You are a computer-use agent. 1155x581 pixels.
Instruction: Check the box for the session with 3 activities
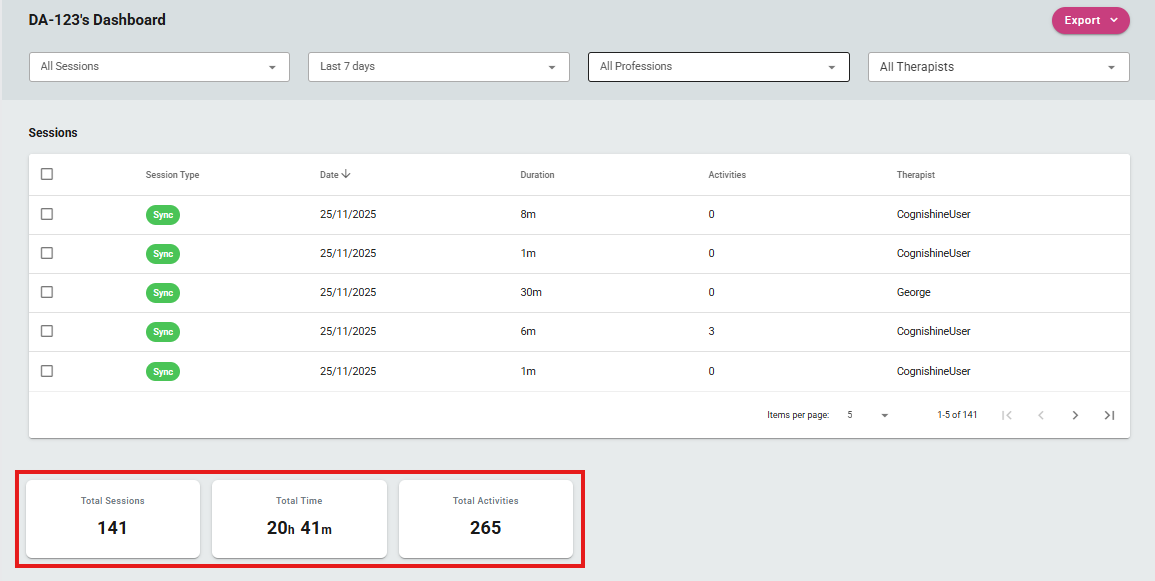[x=47, y=331]
